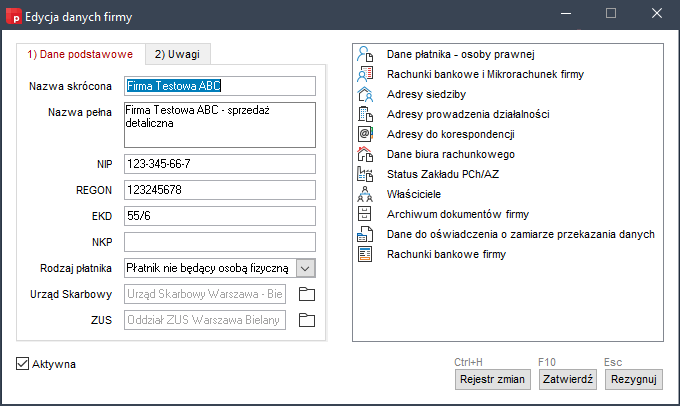Open the Właściciele people icon
The width and height of the screenshot is (680, 406).
(x=365, y=194)
